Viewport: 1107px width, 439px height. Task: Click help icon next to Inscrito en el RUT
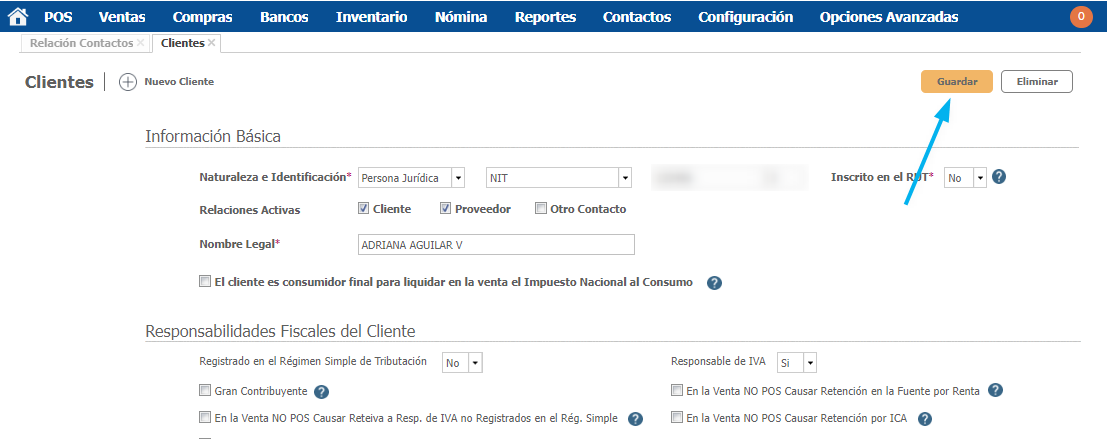(998, 177)
